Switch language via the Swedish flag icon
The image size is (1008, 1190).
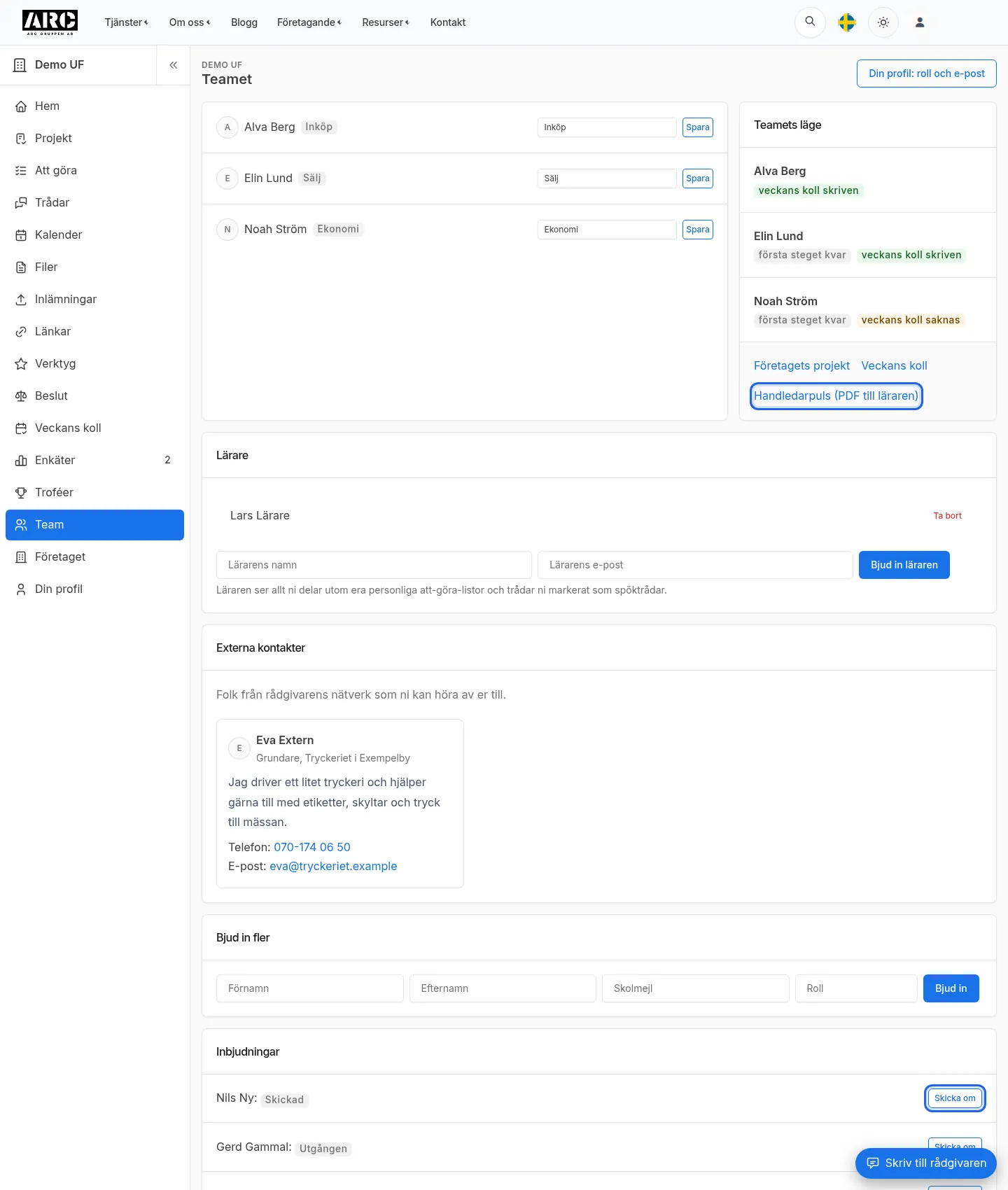[847, 22]
